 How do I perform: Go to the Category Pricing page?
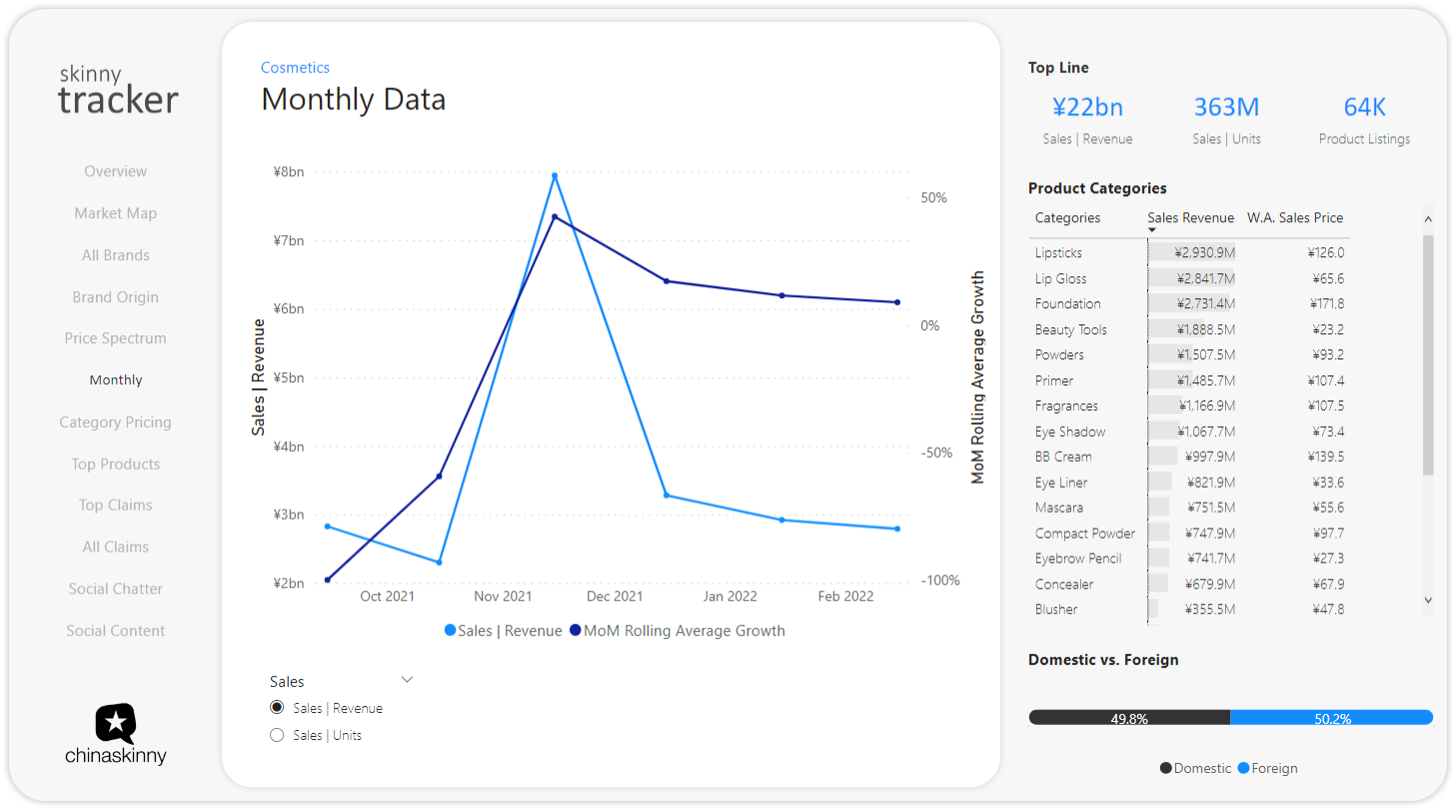(x=115, y=422)
